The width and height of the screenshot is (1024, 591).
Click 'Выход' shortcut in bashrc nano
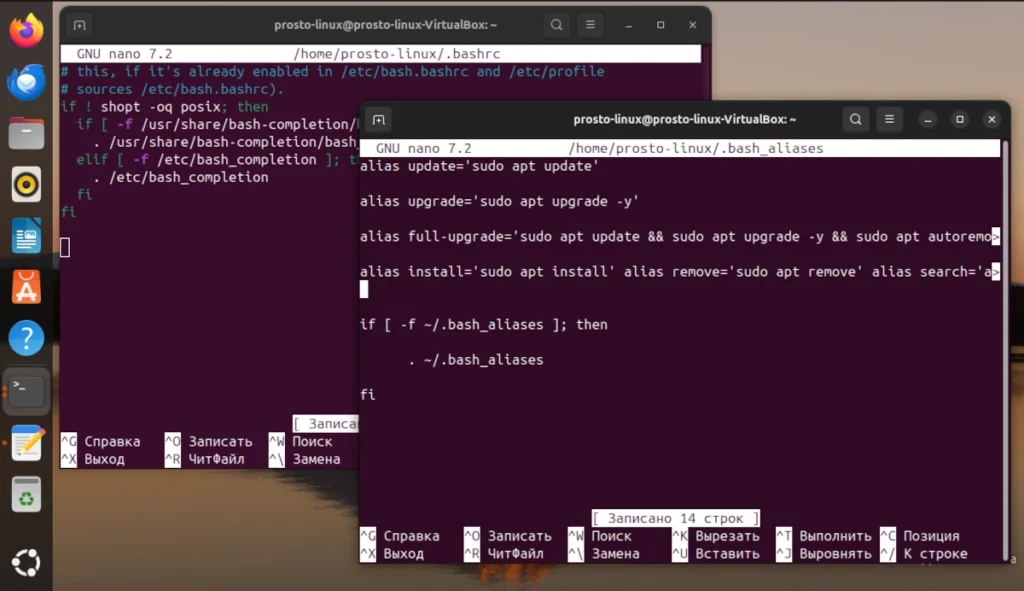(93, 459)
